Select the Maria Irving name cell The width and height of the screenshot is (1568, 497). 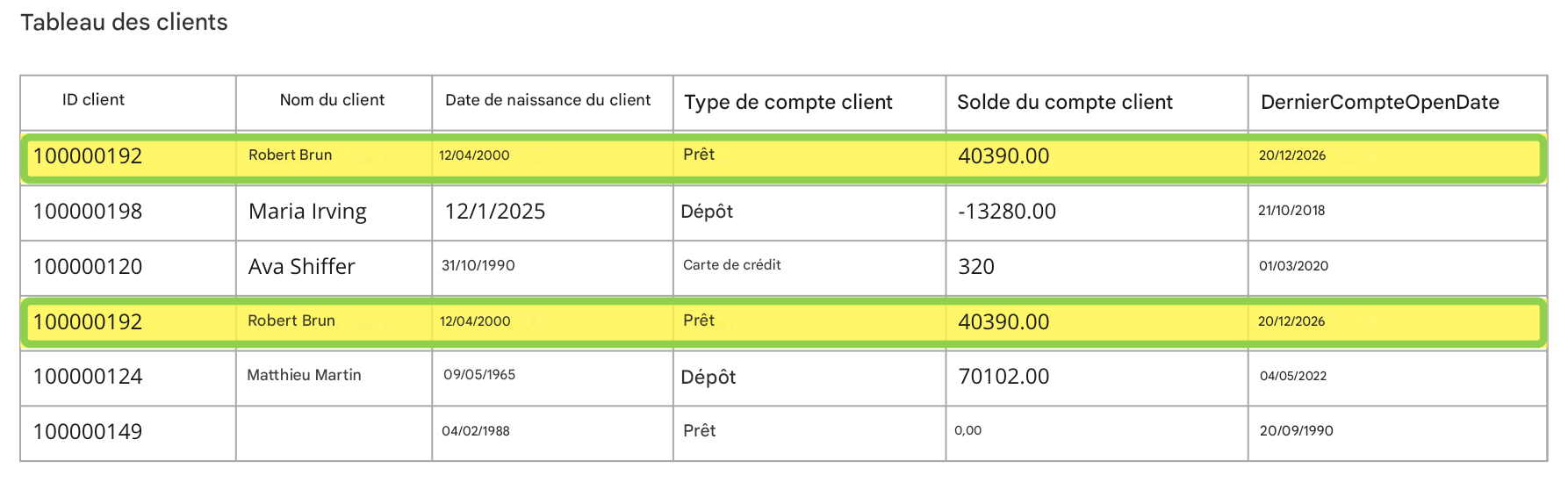(307, 212)
